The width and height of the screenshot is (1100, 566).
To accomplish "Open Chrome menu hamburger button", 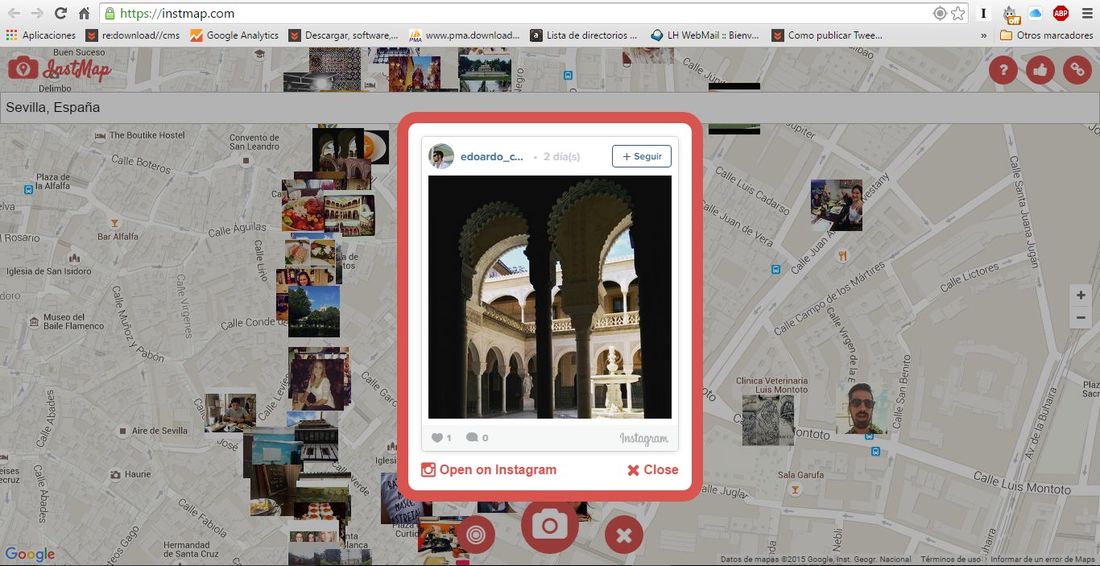I will (x=1087, y=13).
